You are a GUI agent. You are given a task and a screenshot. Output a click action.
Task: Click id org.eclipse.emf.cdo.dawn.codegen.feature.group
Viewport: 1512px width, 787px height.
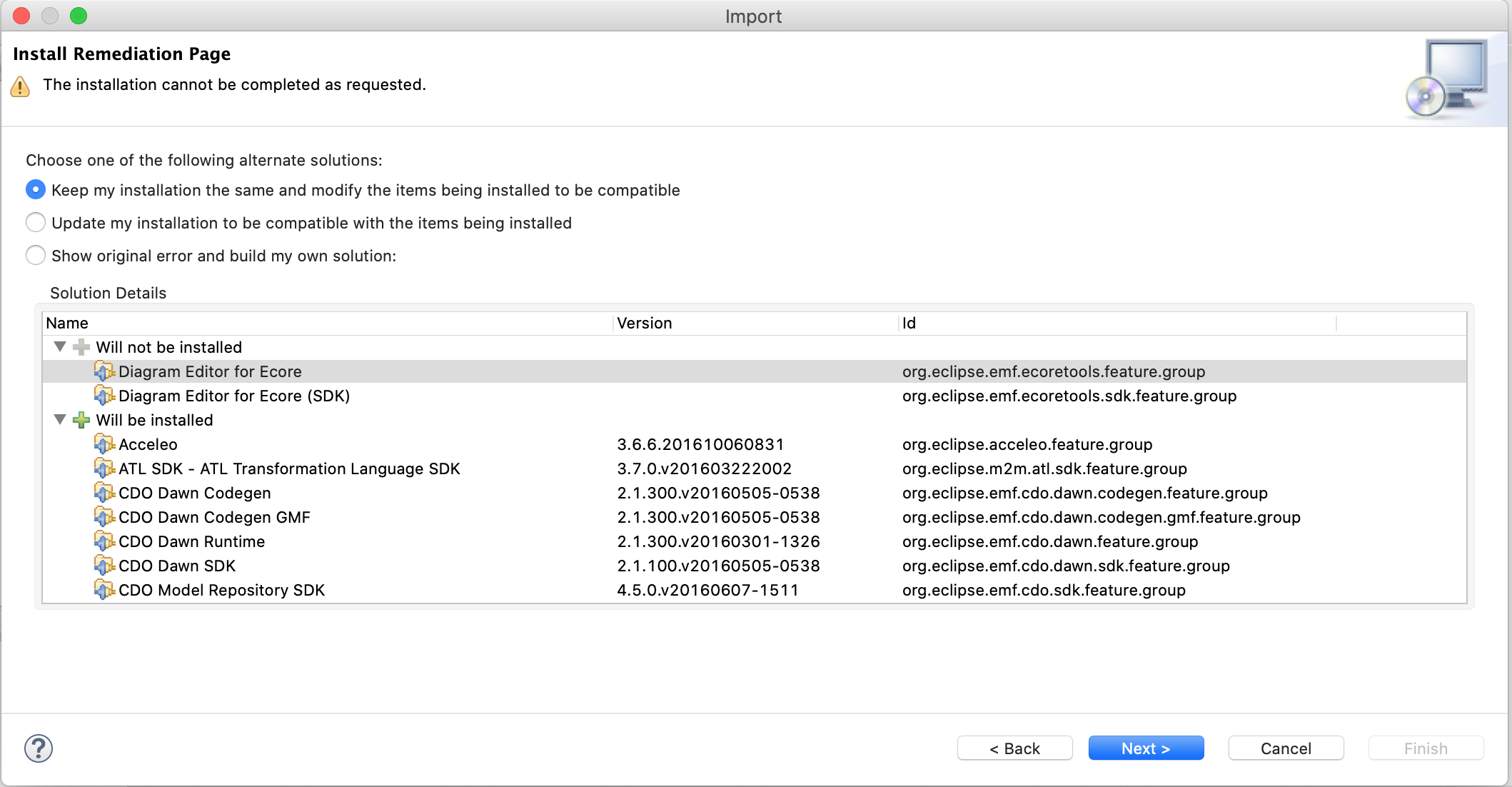(1085, 493)
